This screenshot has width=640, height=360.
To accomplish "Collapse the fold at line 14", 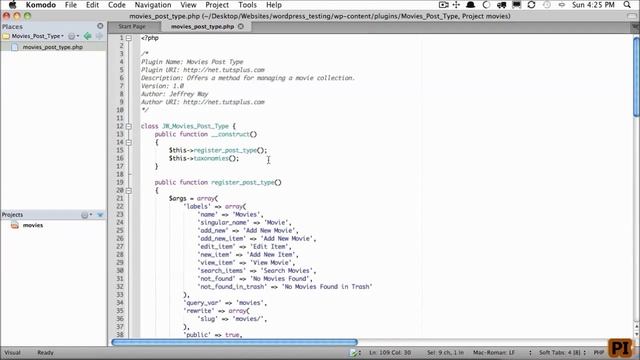I will pos(129,142).
